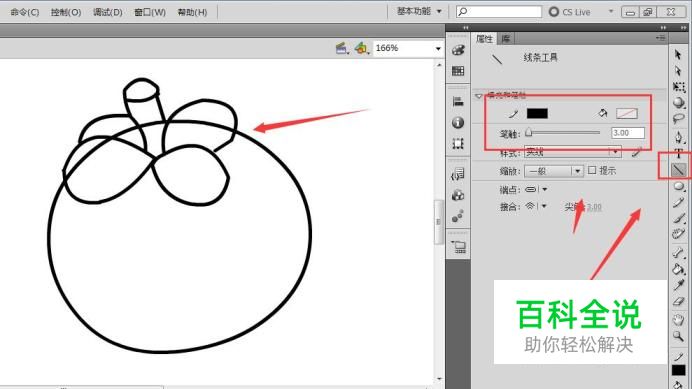Collapse the icon panel dock double arrows
Viewport: 692px width, 389px height.
click(x=466, y=28)
